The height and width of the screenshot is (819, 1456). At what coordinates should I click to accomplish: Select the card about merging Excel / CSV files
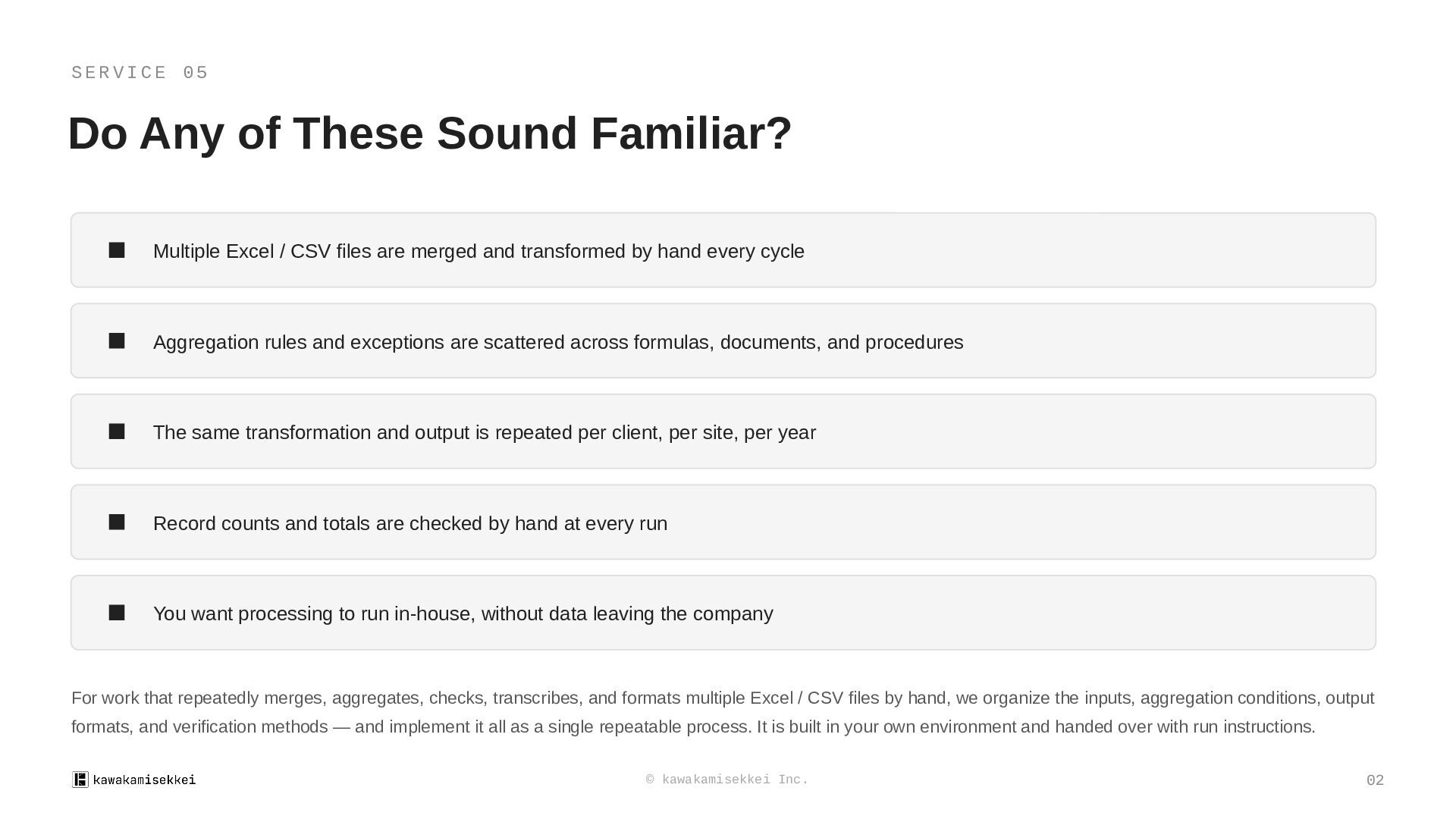tap(723, 250)
